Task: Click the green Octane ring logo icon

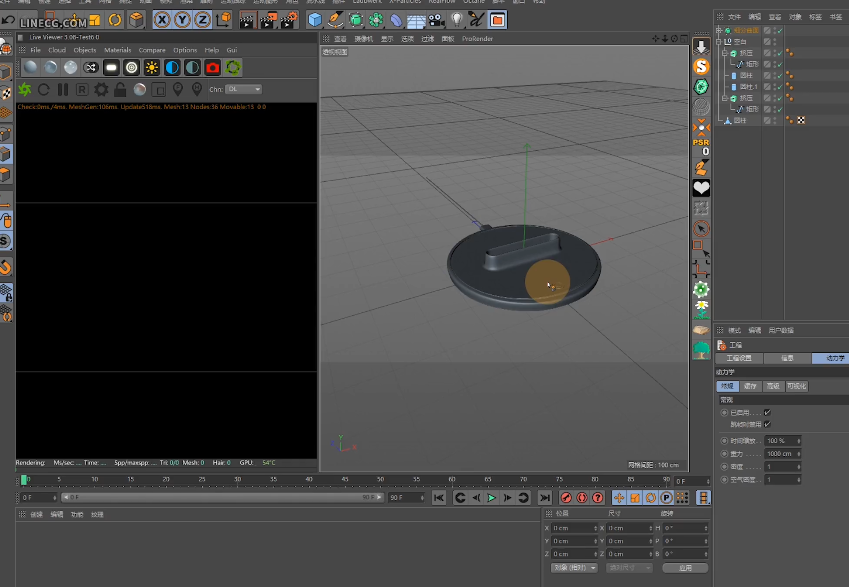Action: [233, 68]
